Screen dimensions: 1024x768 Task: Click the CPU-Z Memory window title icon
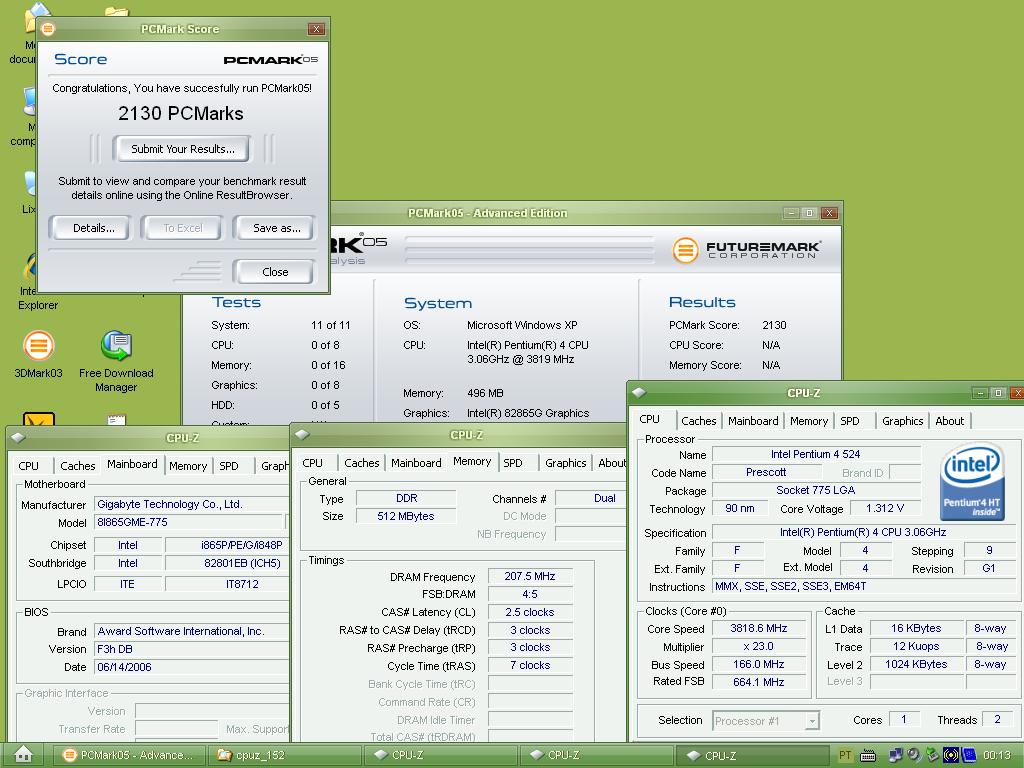click(x=302, y=435)
